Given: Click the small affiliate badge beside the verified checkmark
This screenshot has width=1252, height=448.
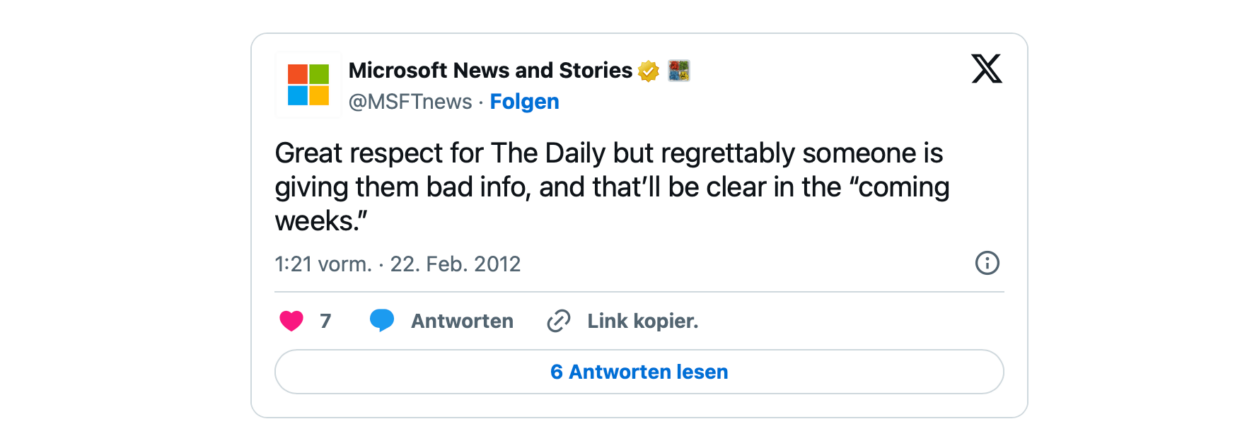Looking at the screenshot, I should tap(680, 71).
